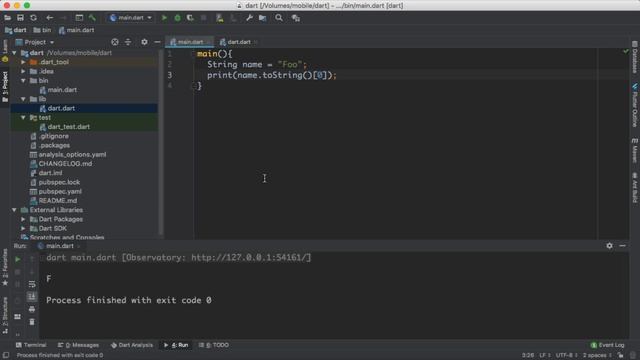
Task: Click the Search Everywhere magnifier icon
Action: 279,18
